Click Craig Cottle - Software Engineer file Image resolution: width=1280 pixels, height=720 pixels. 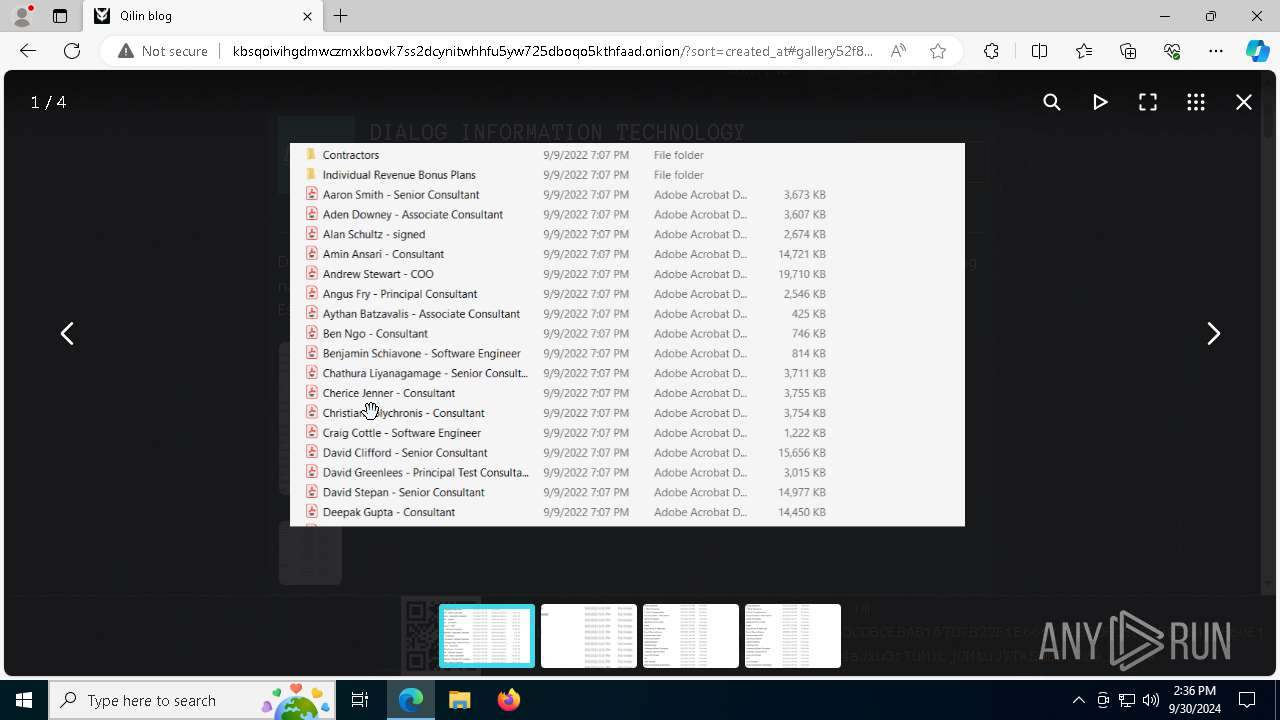(627, 433)
